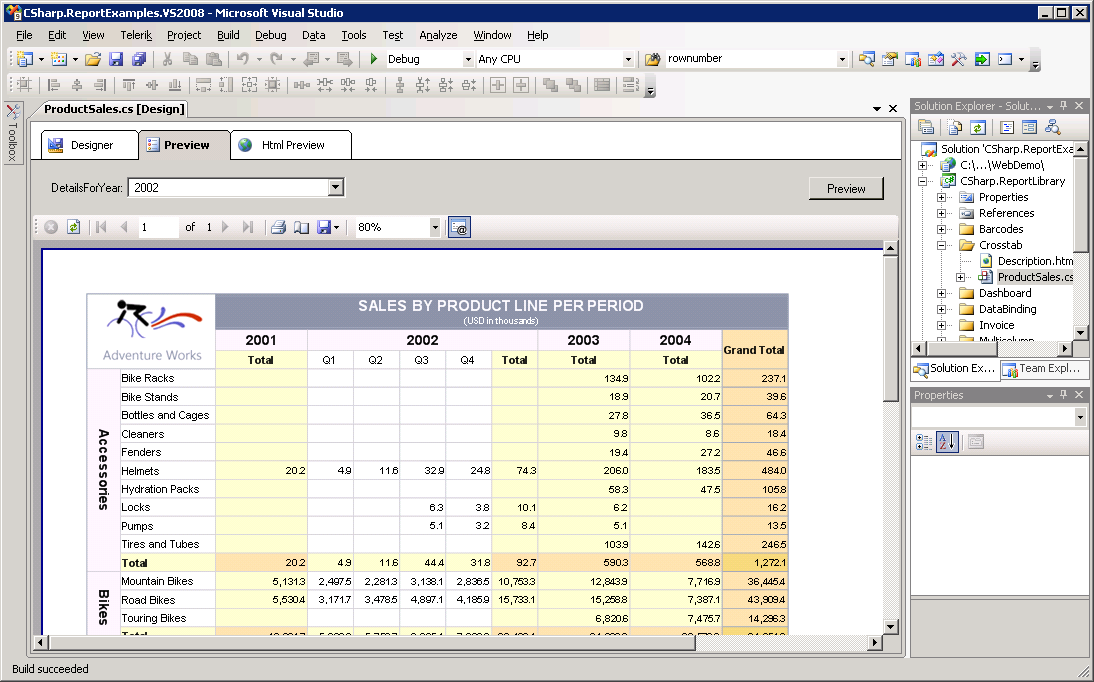Click Refresh in Solution Explorer toolbar
Viewport: 1094px width, 682px height.
(x=977, y=127)
